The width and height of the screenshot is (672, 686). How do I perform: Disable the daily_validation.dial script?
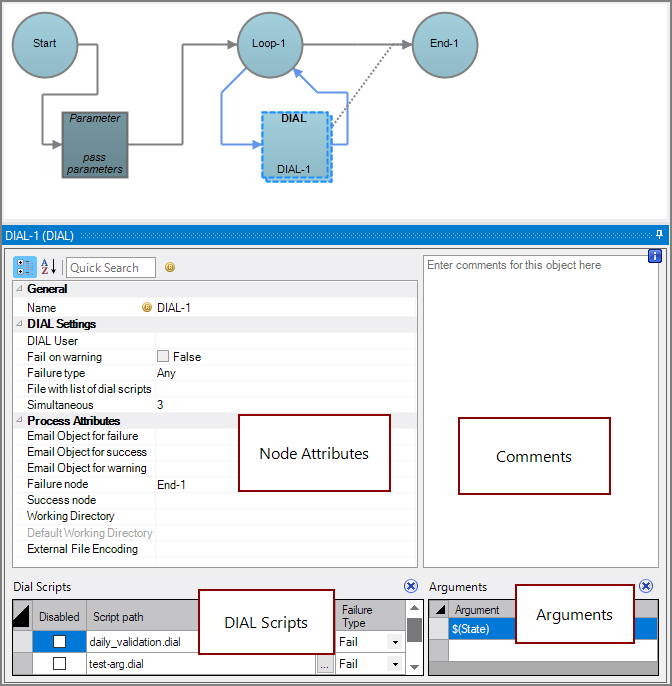point(60,642)
